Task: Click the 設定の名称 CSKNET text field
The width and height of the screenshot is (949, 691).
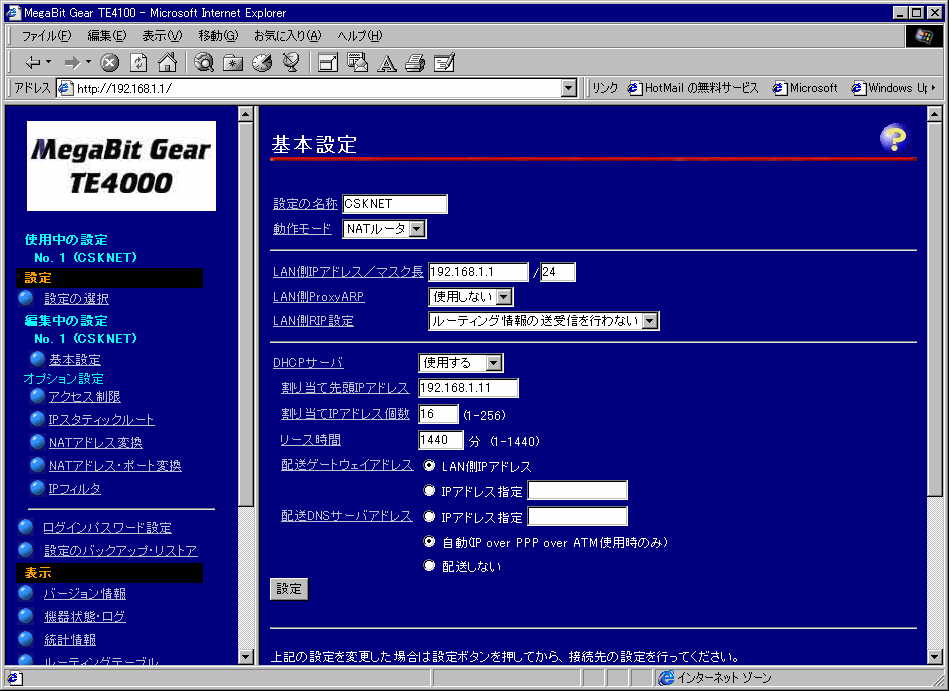Action: (395, 204)
